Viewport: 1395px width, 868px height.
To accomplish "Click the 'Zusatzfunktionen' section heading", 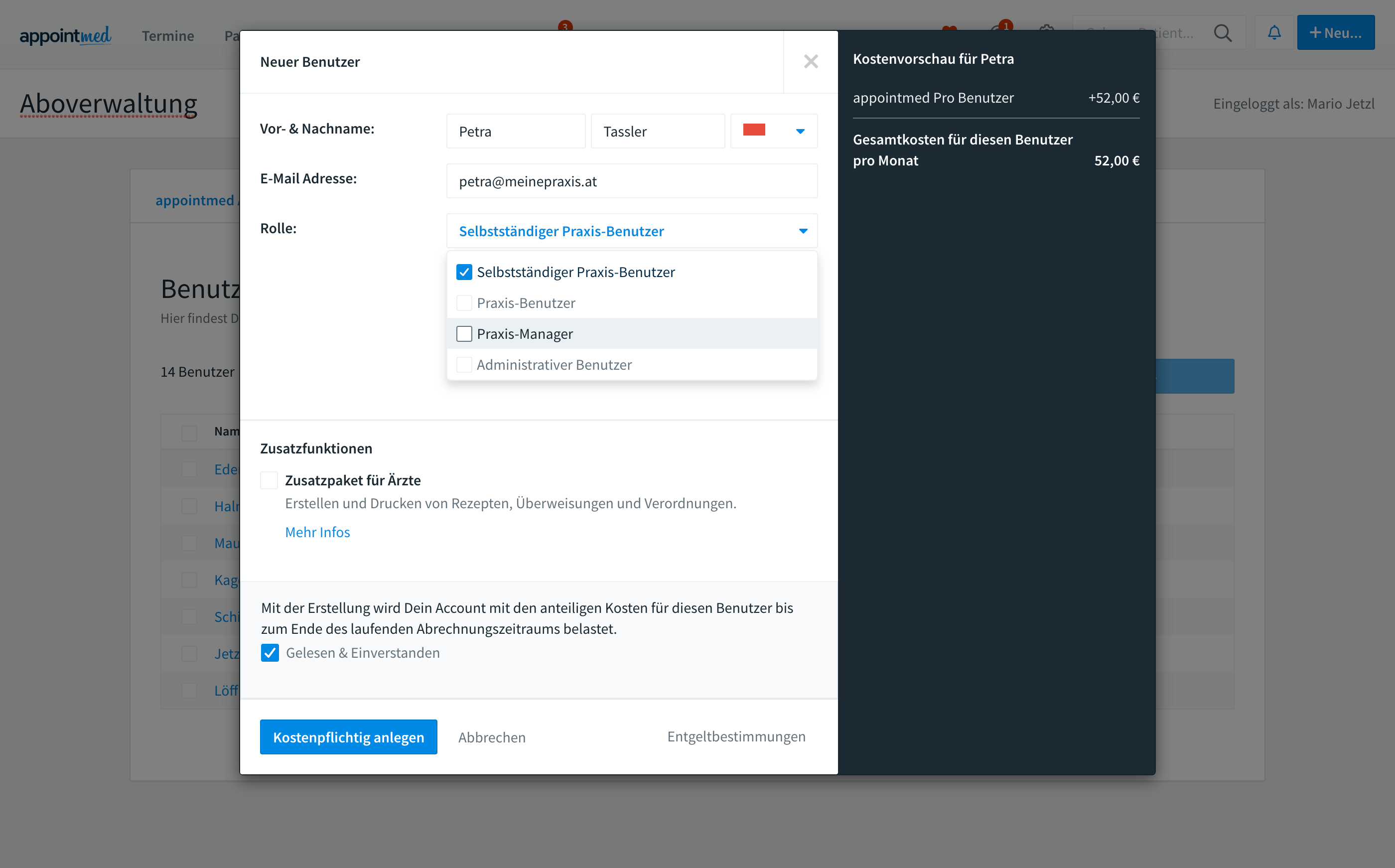I will pos(316,448).
